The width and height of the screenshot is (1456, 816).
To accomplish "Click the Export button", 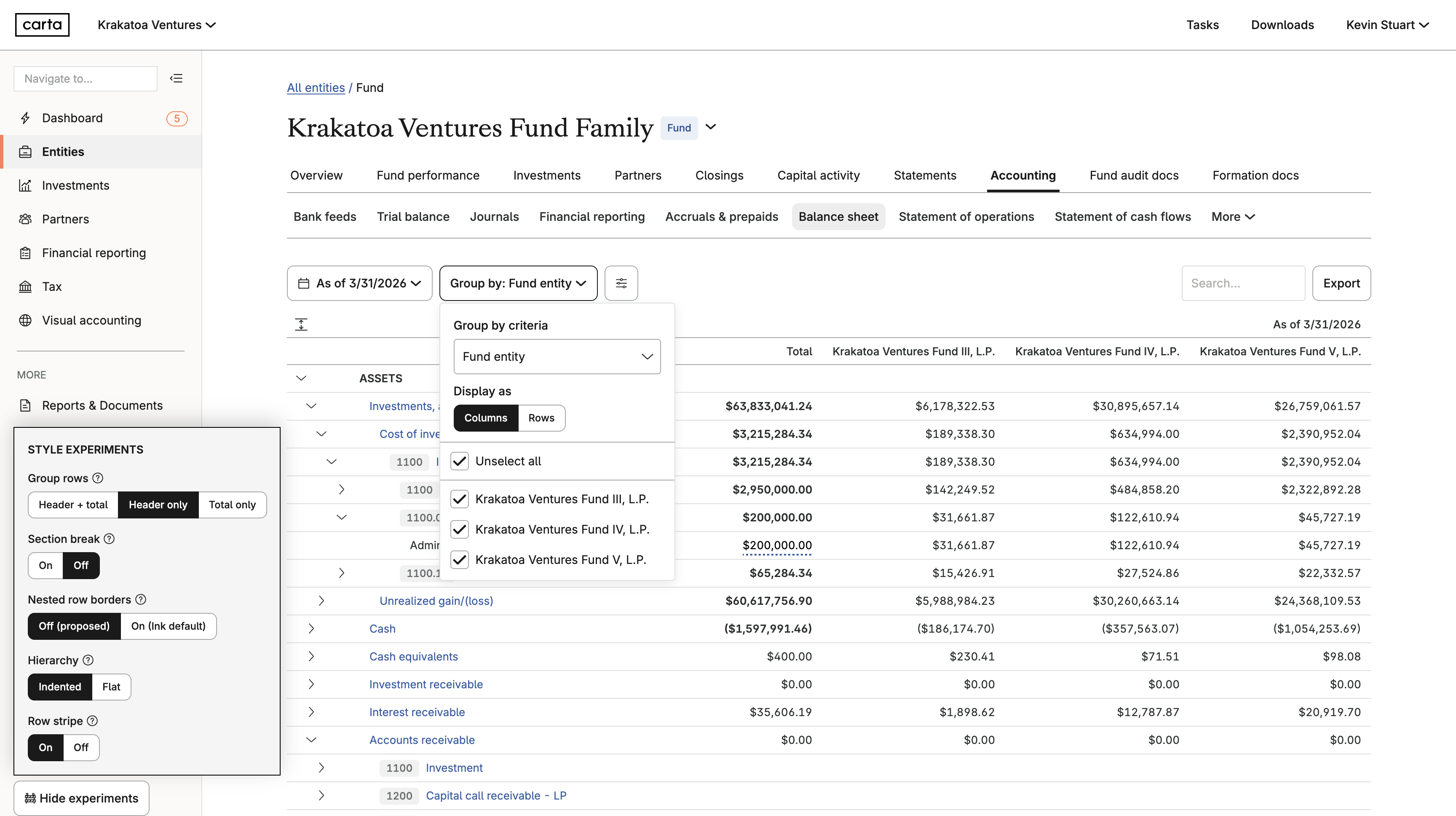I will [x=1341, y=283].
